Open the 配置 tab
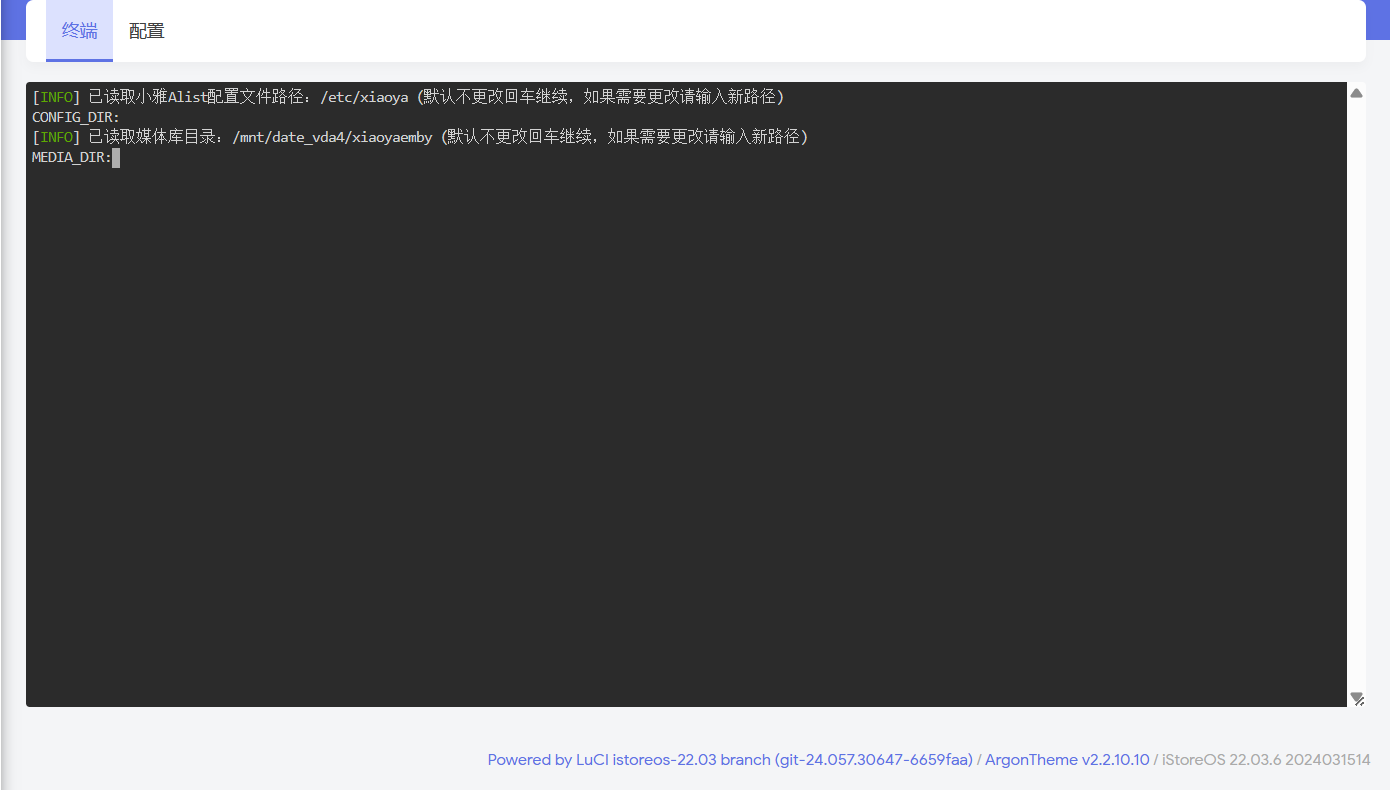 [x=147, y=31]
